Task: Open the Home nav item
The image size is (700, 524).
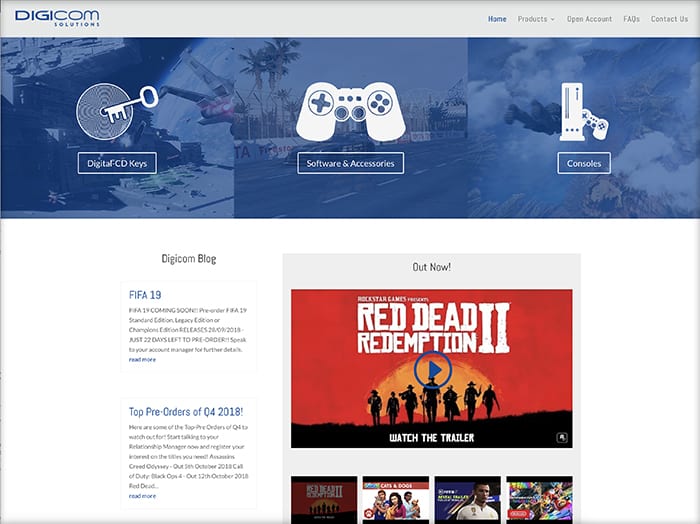Action: [x=497, y=19]
